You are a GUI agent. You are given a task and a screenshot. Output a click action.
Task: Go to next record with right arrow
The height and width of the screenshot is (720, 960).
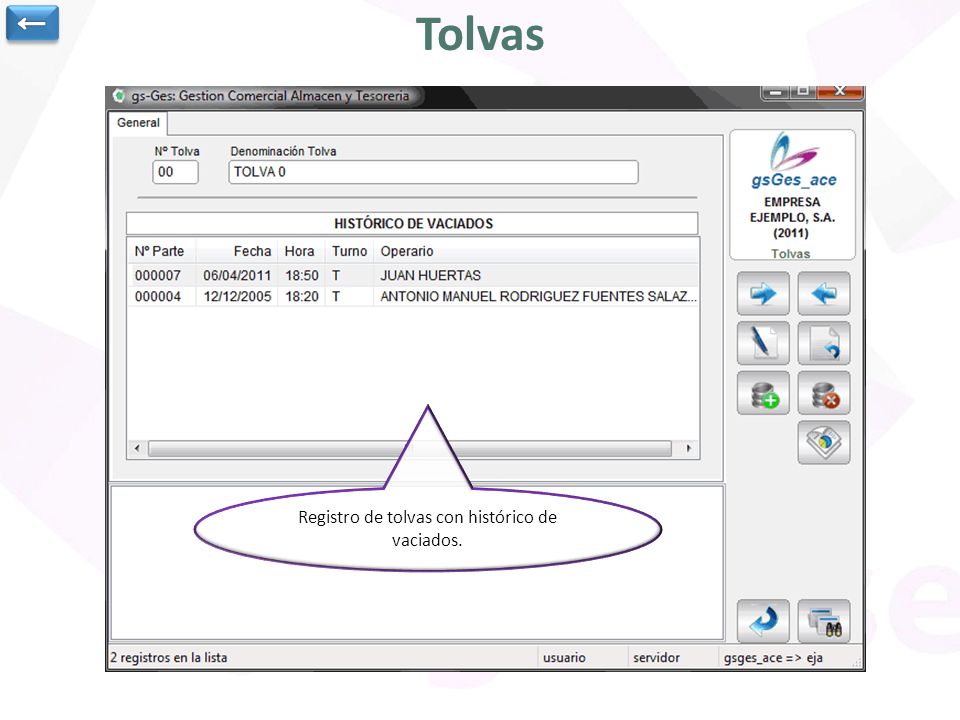pos(763,294)
